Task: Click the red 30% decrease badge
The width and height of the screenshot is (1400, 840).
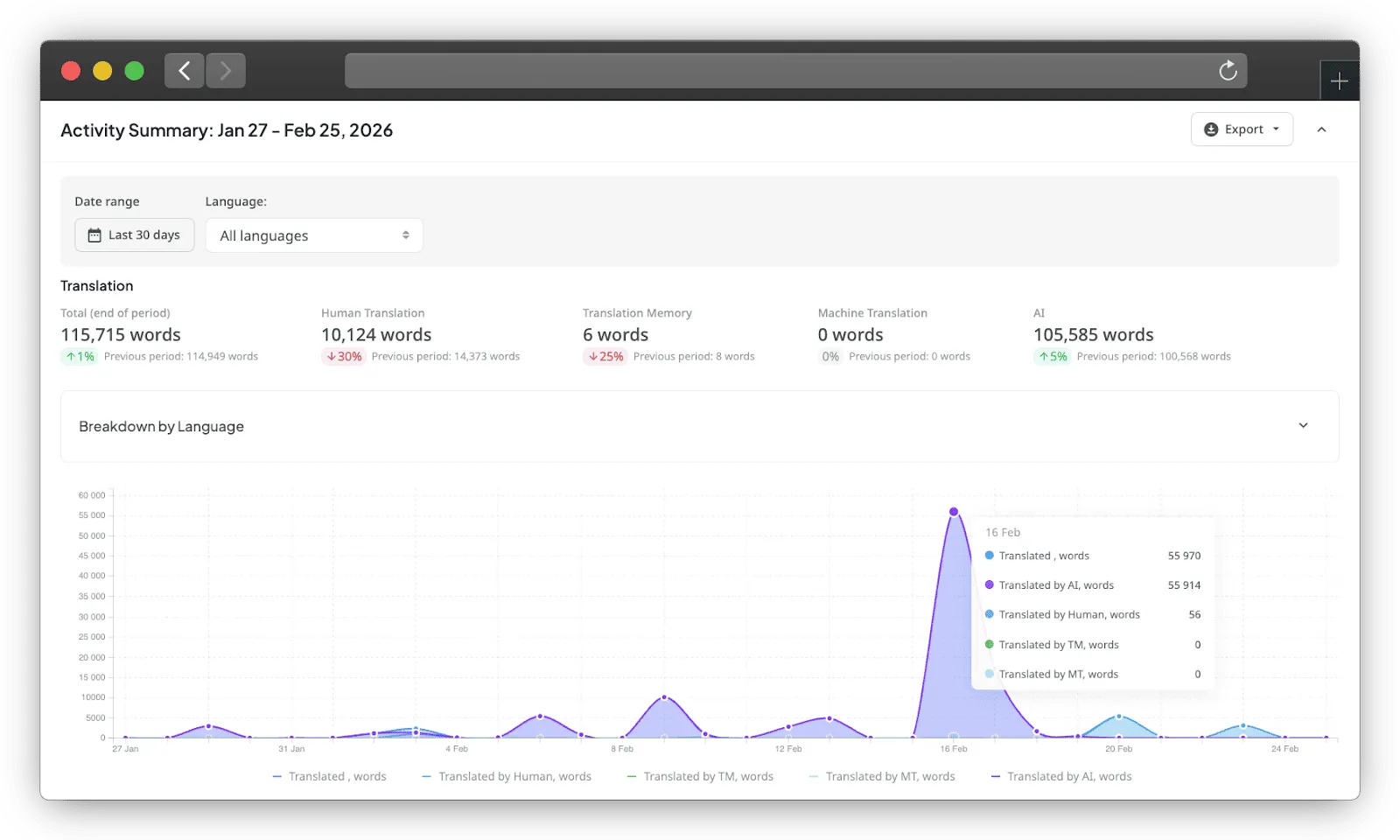Action: click(x=344, y=357)
